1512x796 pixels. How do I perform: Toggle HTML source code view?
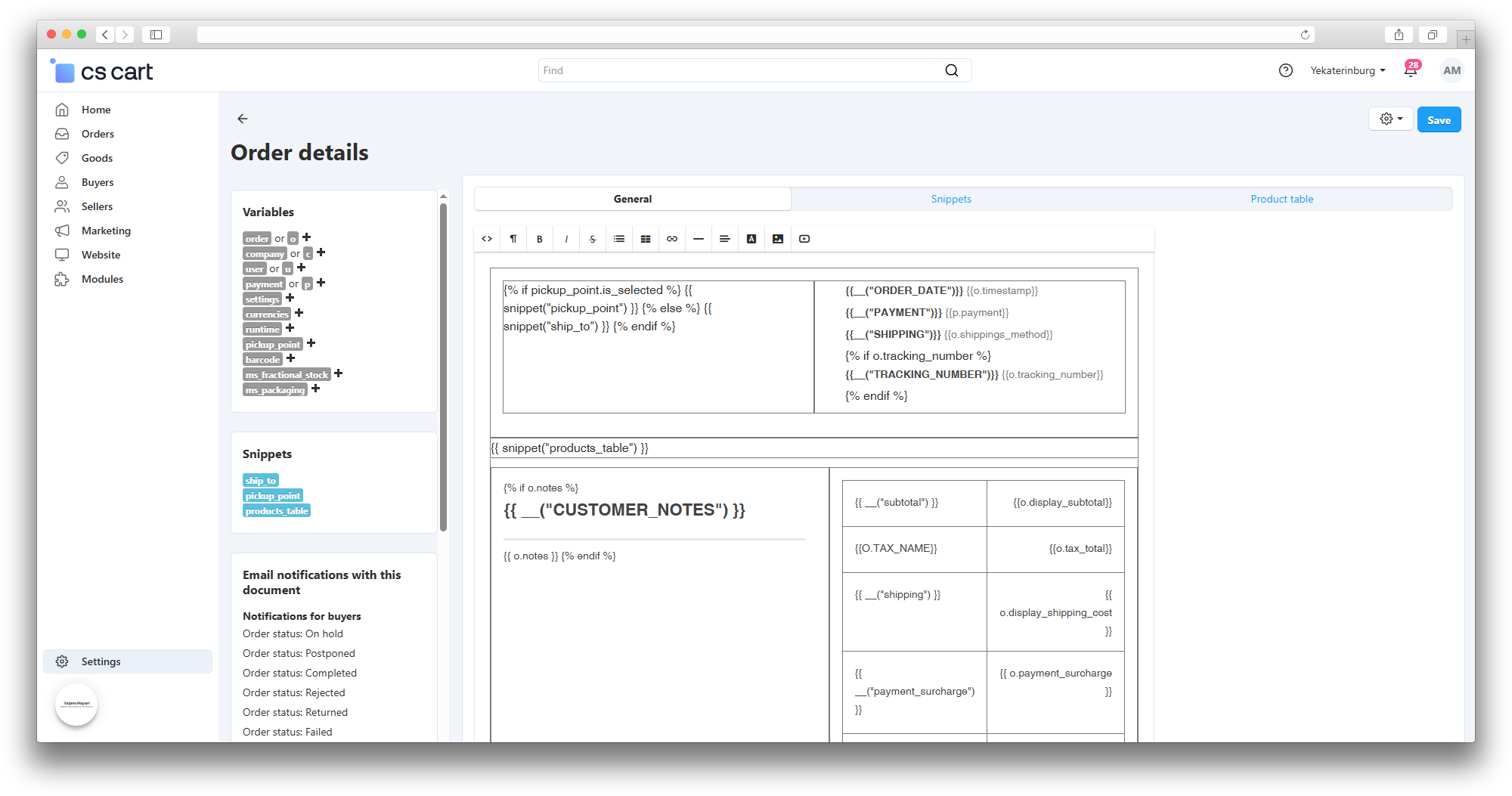tap(487, 239)
